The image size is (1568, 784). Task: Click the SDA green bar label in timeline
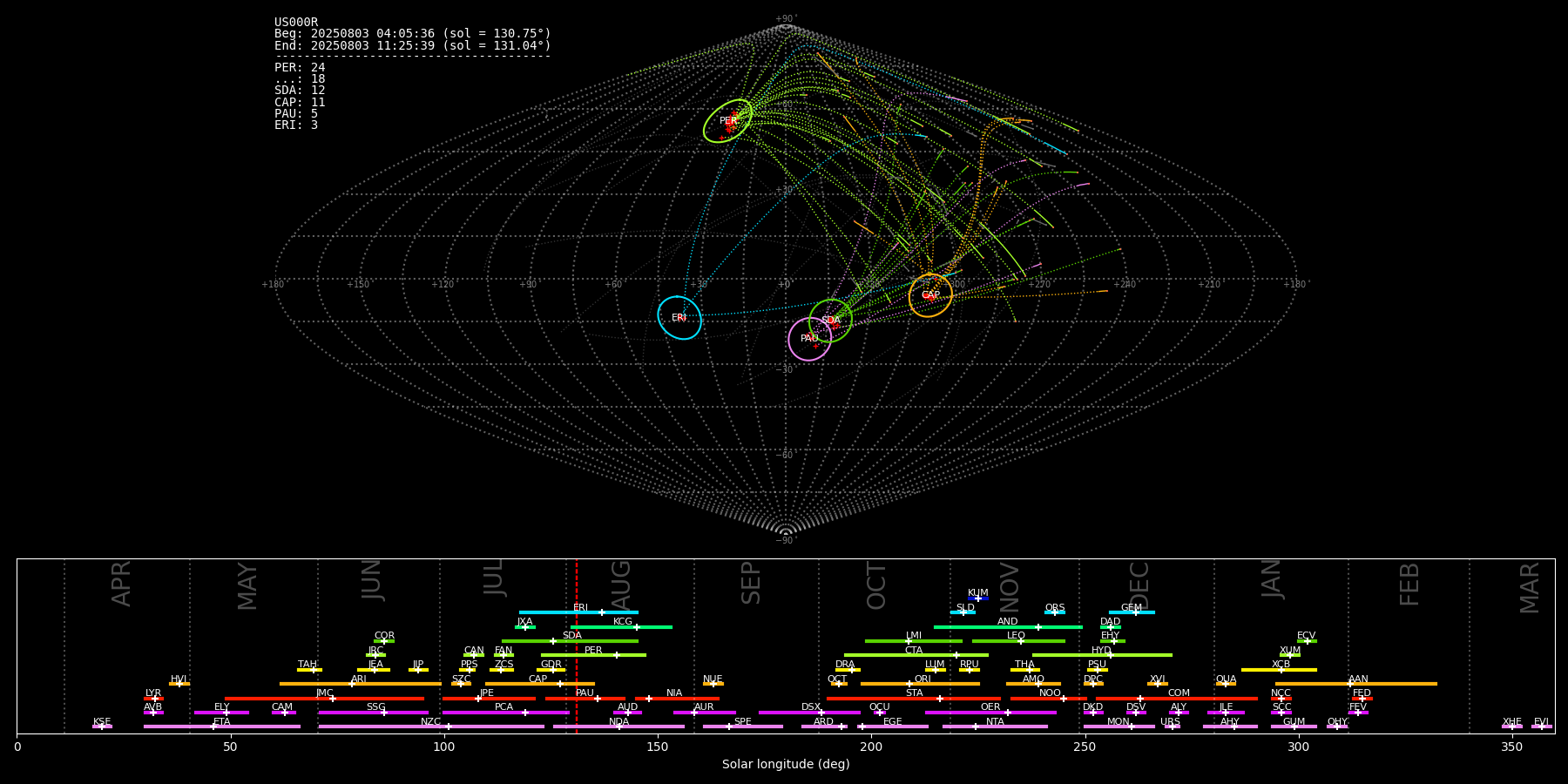(572, 636)
